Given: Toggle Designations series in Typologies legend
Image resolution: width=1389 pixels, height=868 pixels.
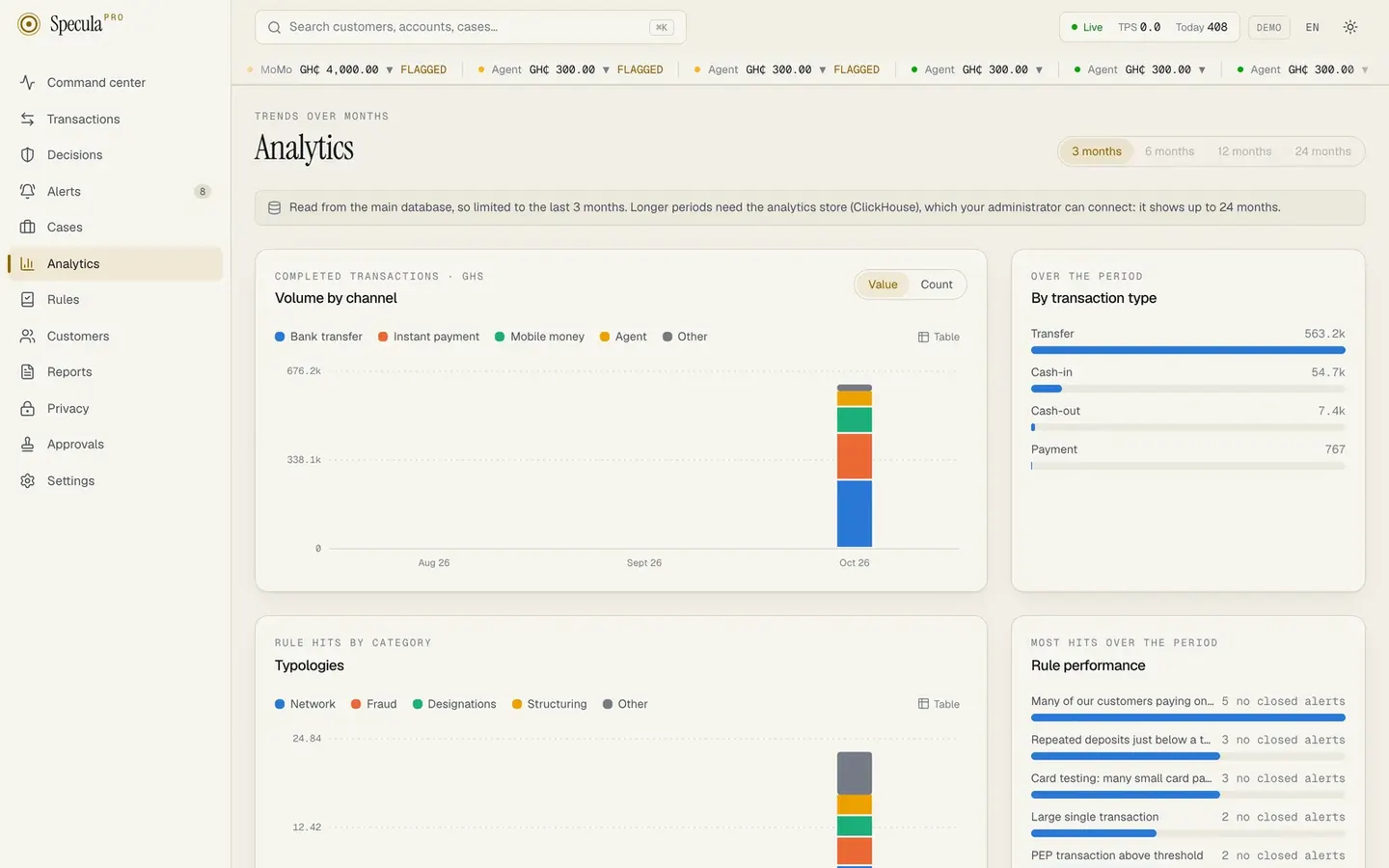Looking at the screenshot, I should (454, 704).
